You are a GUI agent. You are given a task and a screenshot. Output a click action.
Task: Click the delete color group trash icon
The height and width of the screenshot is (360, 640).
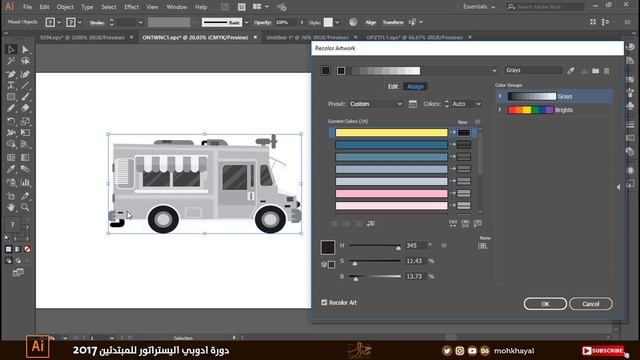[607, 71]
